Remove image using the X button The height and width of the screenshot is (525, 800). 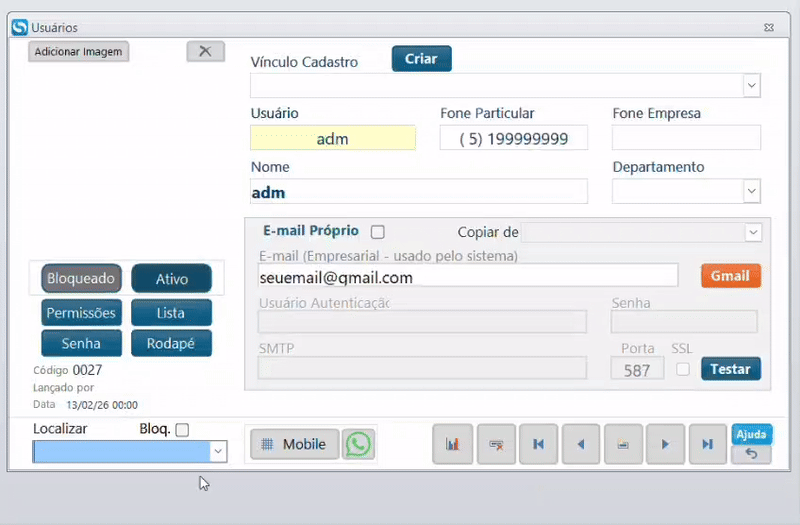205,51
